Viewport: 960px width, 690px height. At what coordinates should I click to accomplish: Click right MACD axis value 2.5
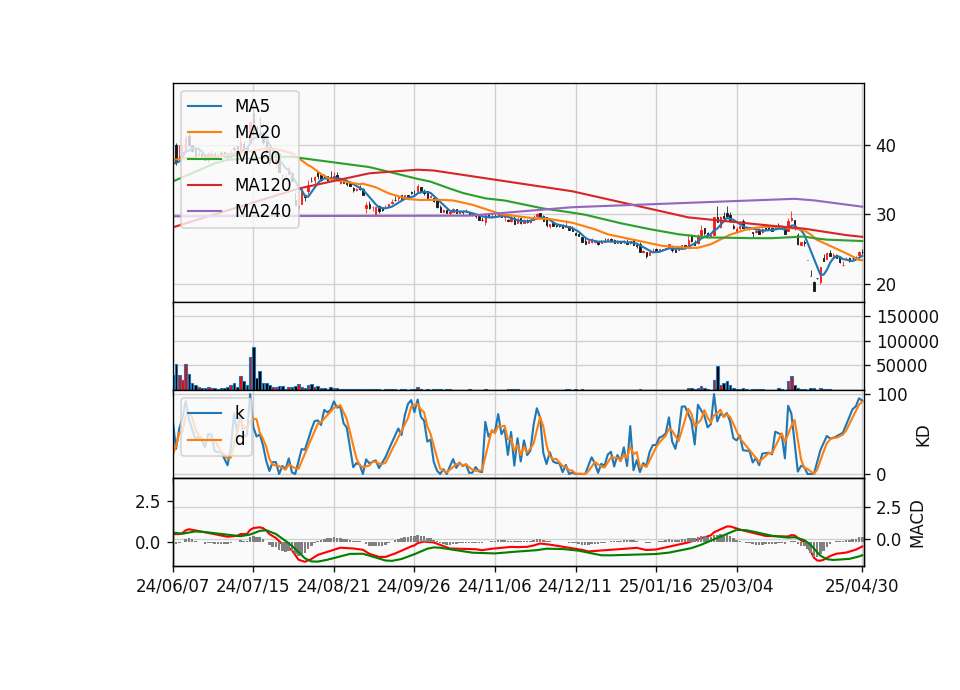pyautogui.click(x=889, y=508)
